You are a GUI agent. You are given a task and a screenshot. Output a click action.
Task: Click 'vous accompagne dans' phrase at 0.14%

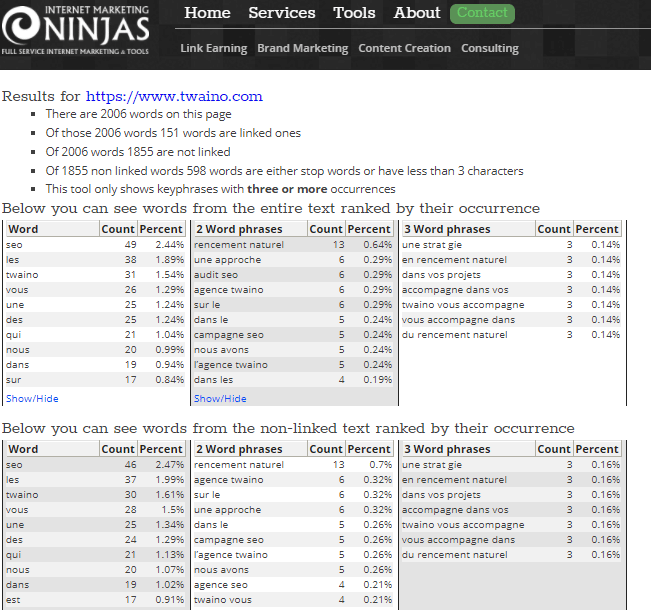(x=458, y=320)
